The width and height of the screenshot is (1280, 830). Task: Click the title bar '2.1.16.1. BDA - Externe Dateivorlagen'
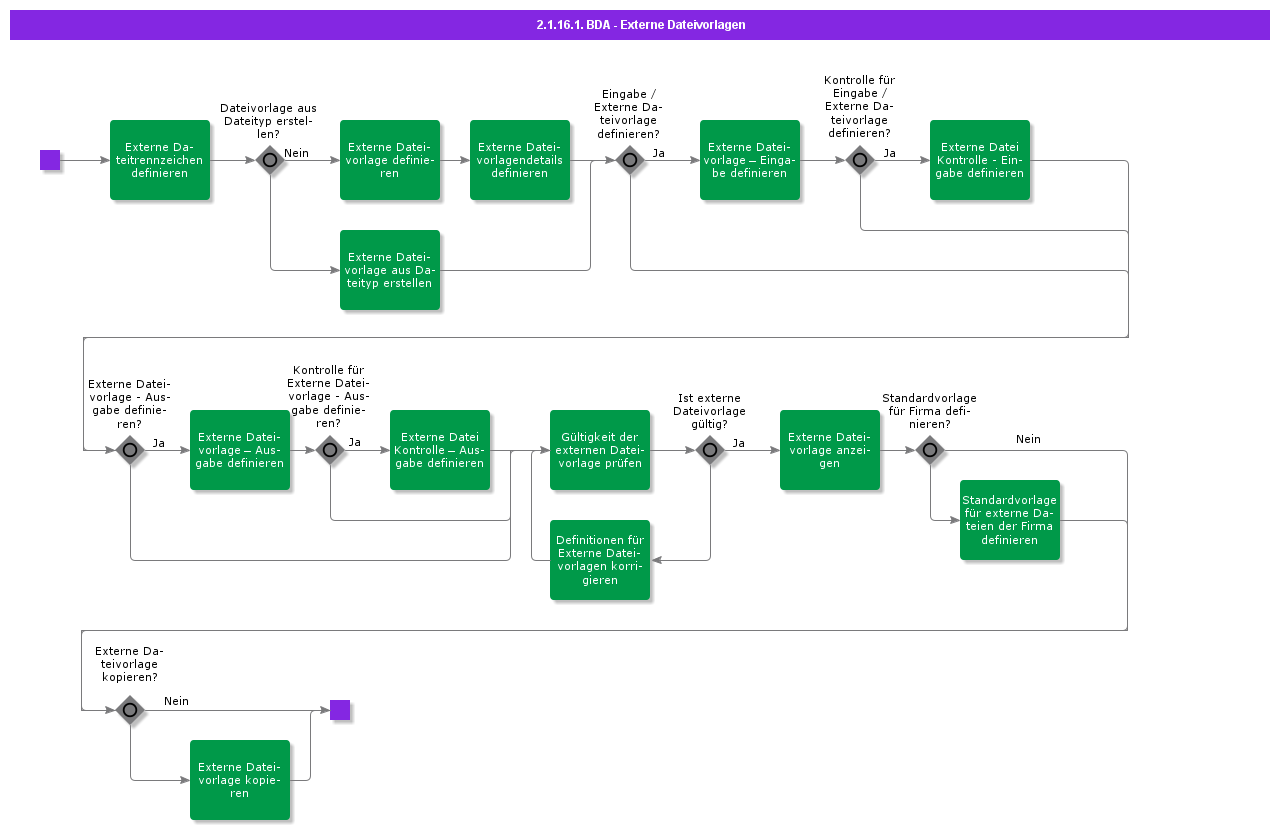tap(640, 25)
